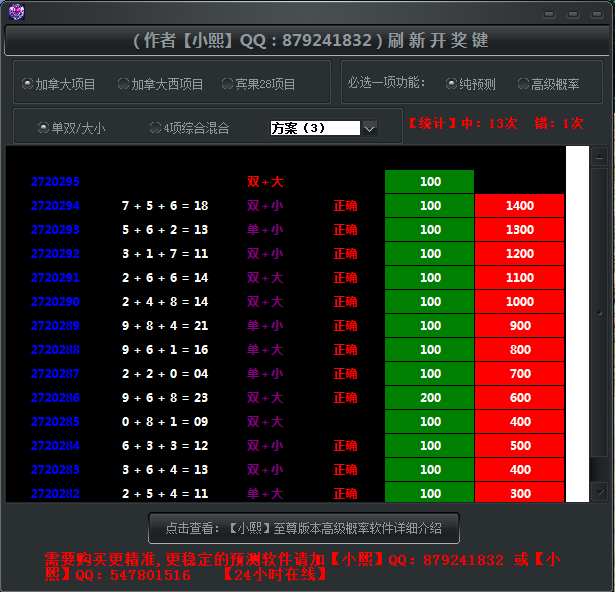This screenshot has width=615, height=592.
Task: Click the scroll up arrow of results list
Action: tap(599, 157)
